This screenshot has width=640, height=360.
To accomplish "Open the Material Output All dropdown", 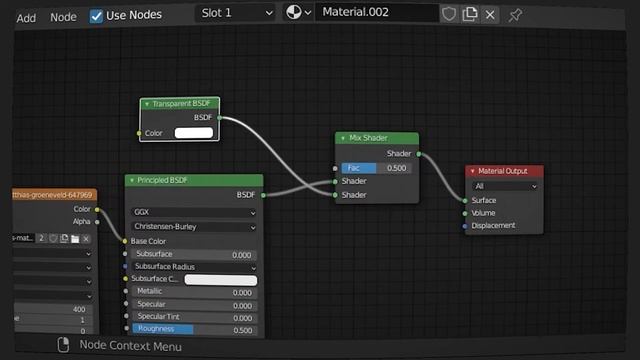I will point(505,186).
